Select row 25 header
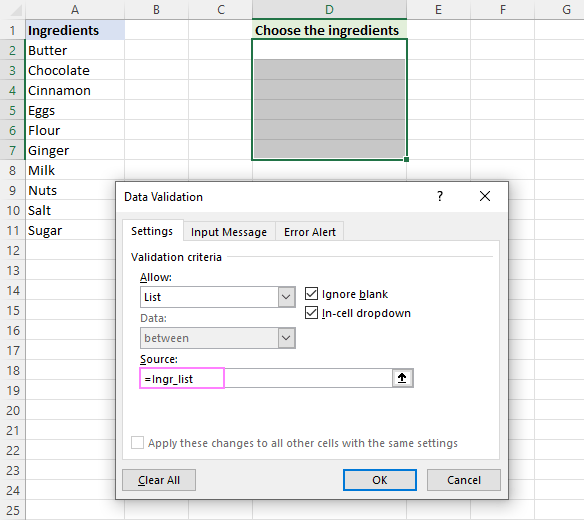 (x=13, y=510)
